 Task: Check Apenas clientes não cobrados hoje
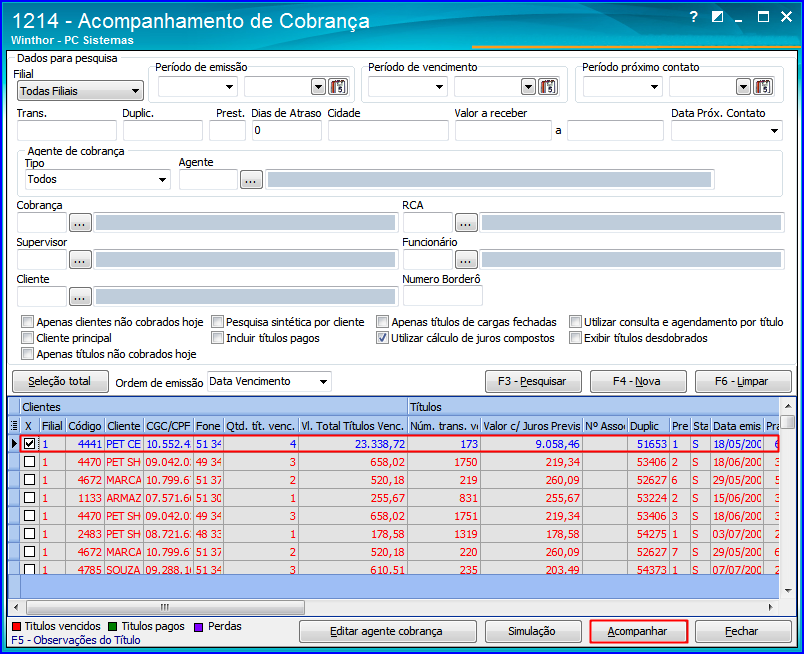coord(28,322)
